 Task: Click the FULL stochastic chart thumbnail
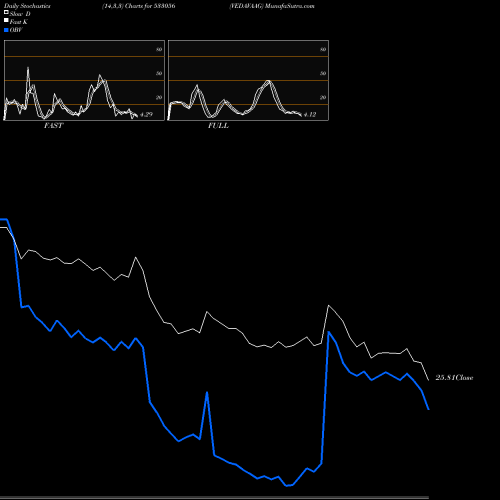[248, 80]
